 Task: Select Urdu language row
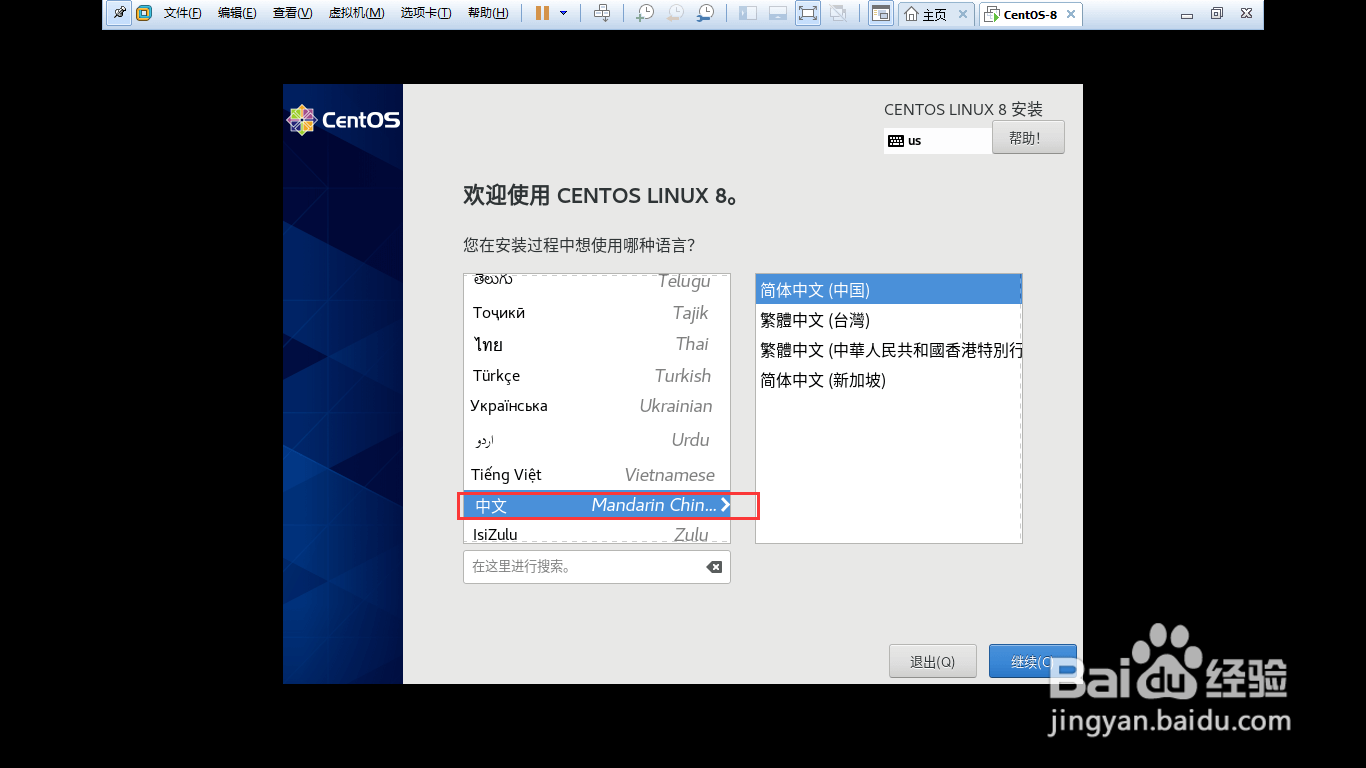[x=597, y=440]
